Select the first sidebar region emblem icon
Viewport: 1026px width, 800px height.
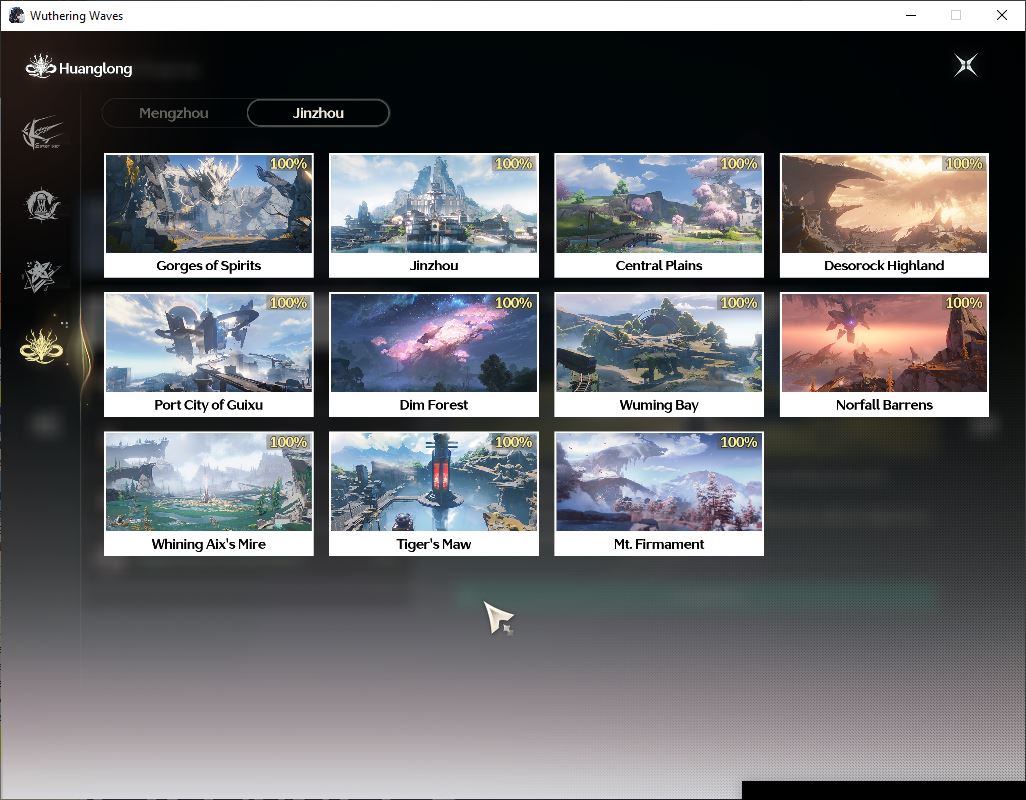(x=42, y=133)
